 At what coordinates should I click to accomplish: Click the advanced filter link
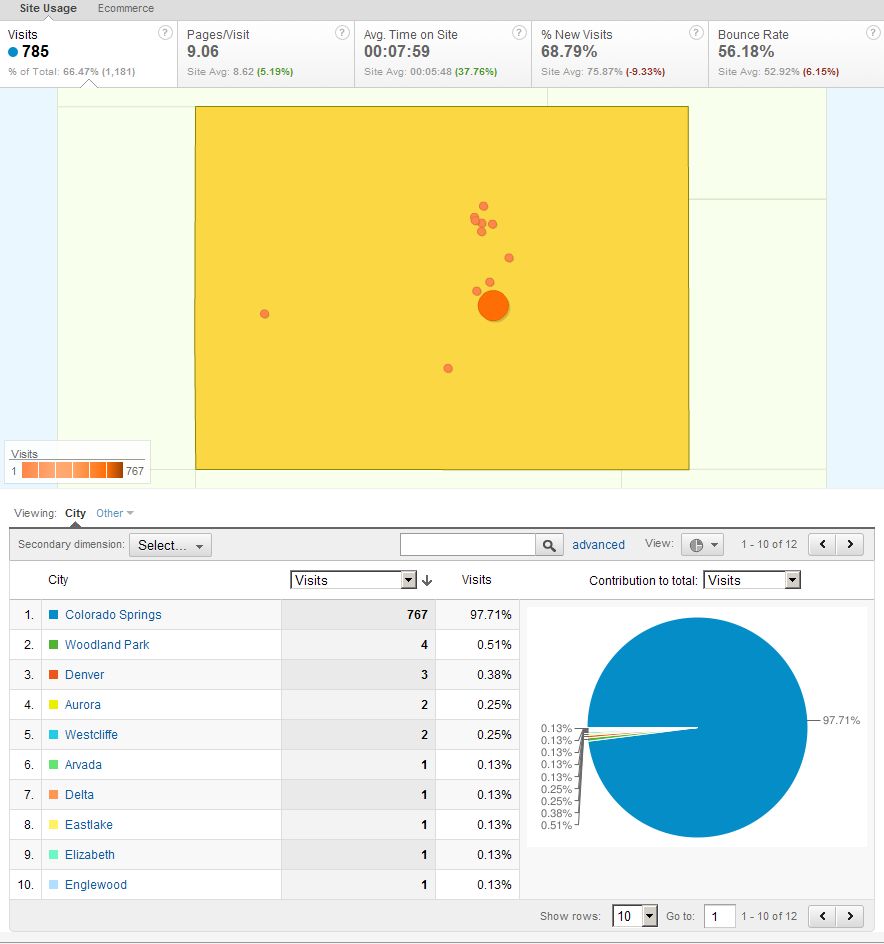point(598,545)
